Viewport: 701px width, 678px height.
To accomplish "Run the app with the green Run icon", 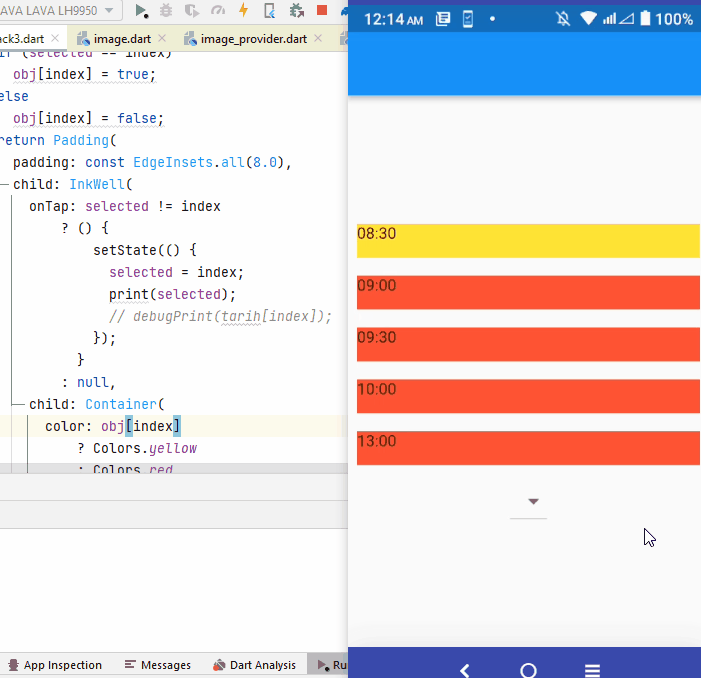I will [141, 10].
